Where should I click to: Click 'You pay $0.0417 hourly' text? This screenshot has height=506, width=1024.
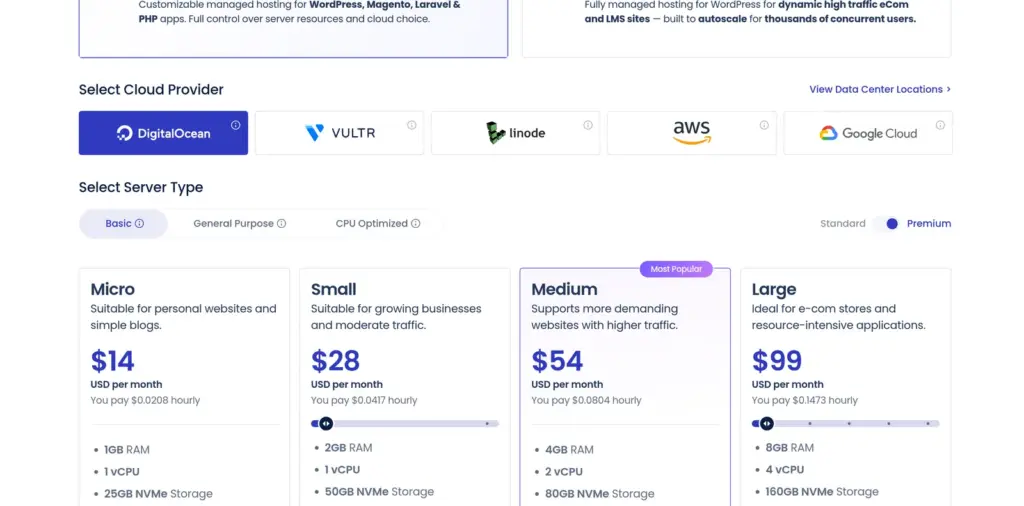pyautogui.click(x=364, y=400)
